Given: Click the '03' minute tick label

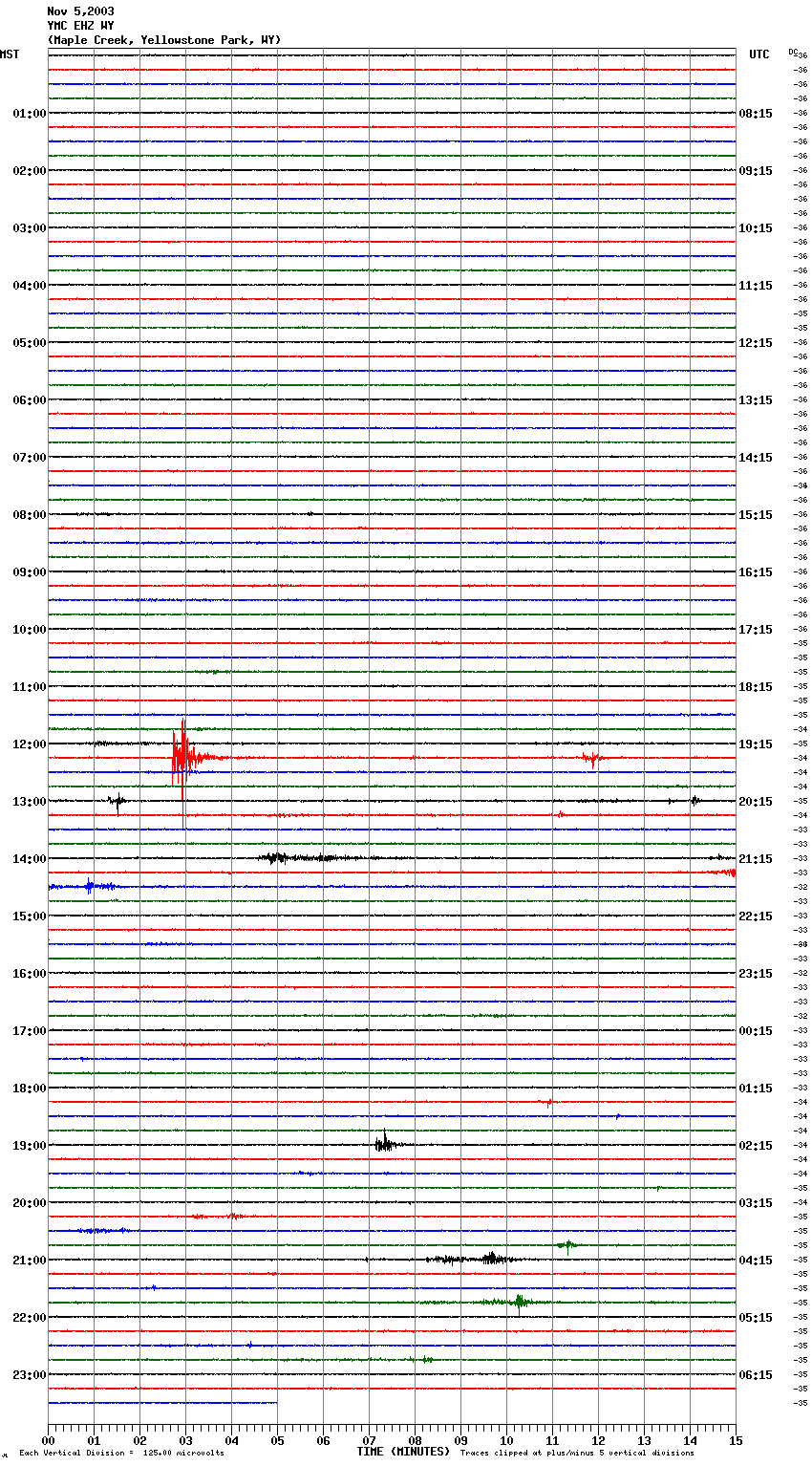Looking at the screenshot, I should point(185,1440).
